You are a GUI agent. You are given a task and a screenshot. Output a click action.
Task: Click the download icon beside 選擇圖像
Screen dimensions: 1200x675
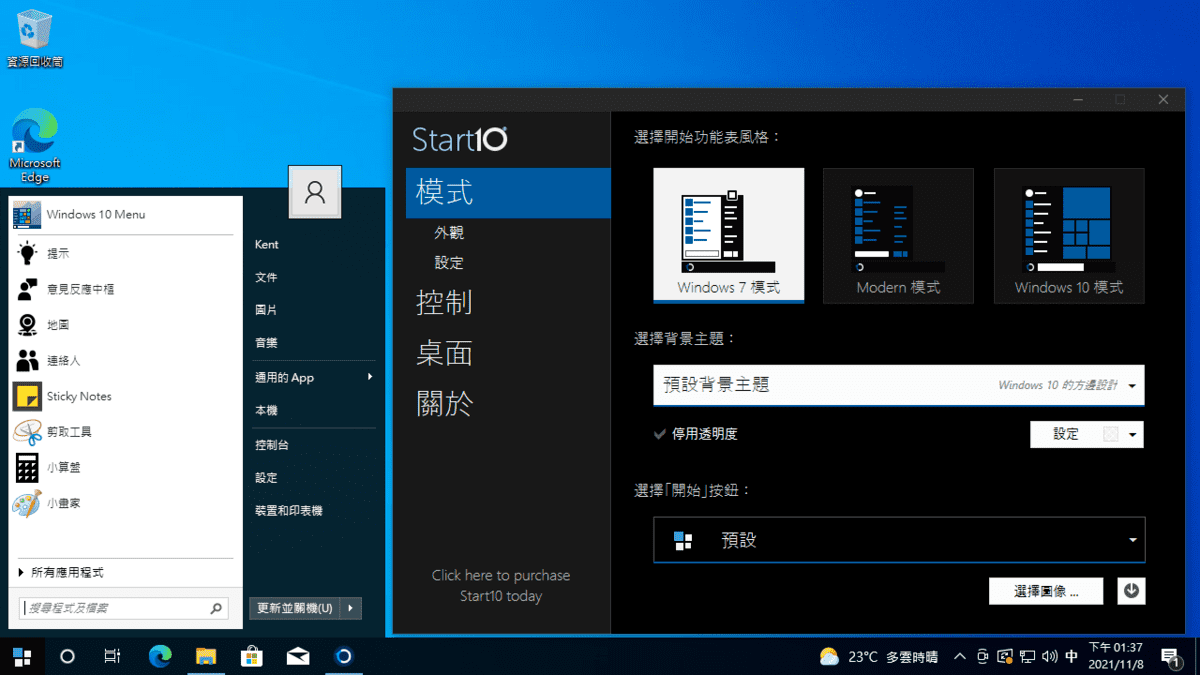(x=1131, y=591)
